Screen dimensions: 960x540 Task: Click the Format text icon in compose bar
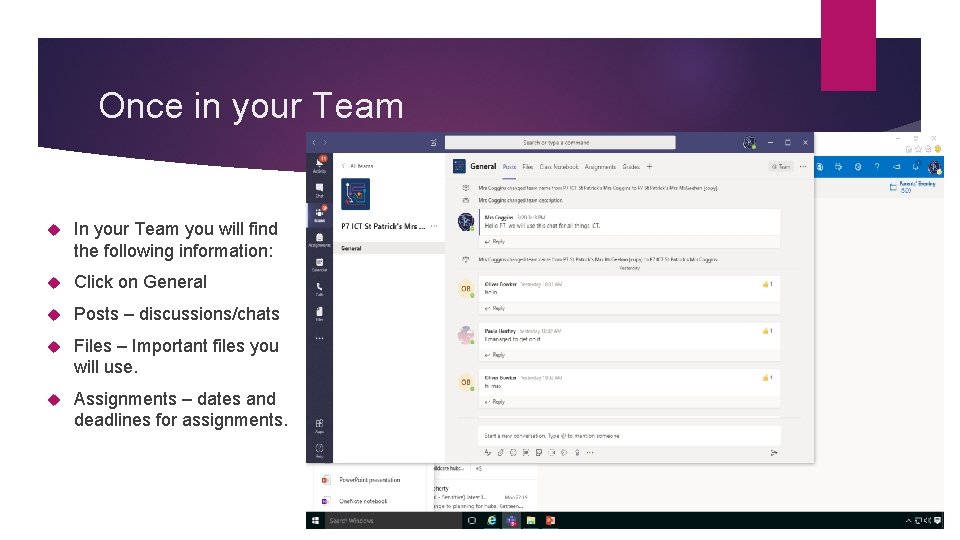(487, 452)
